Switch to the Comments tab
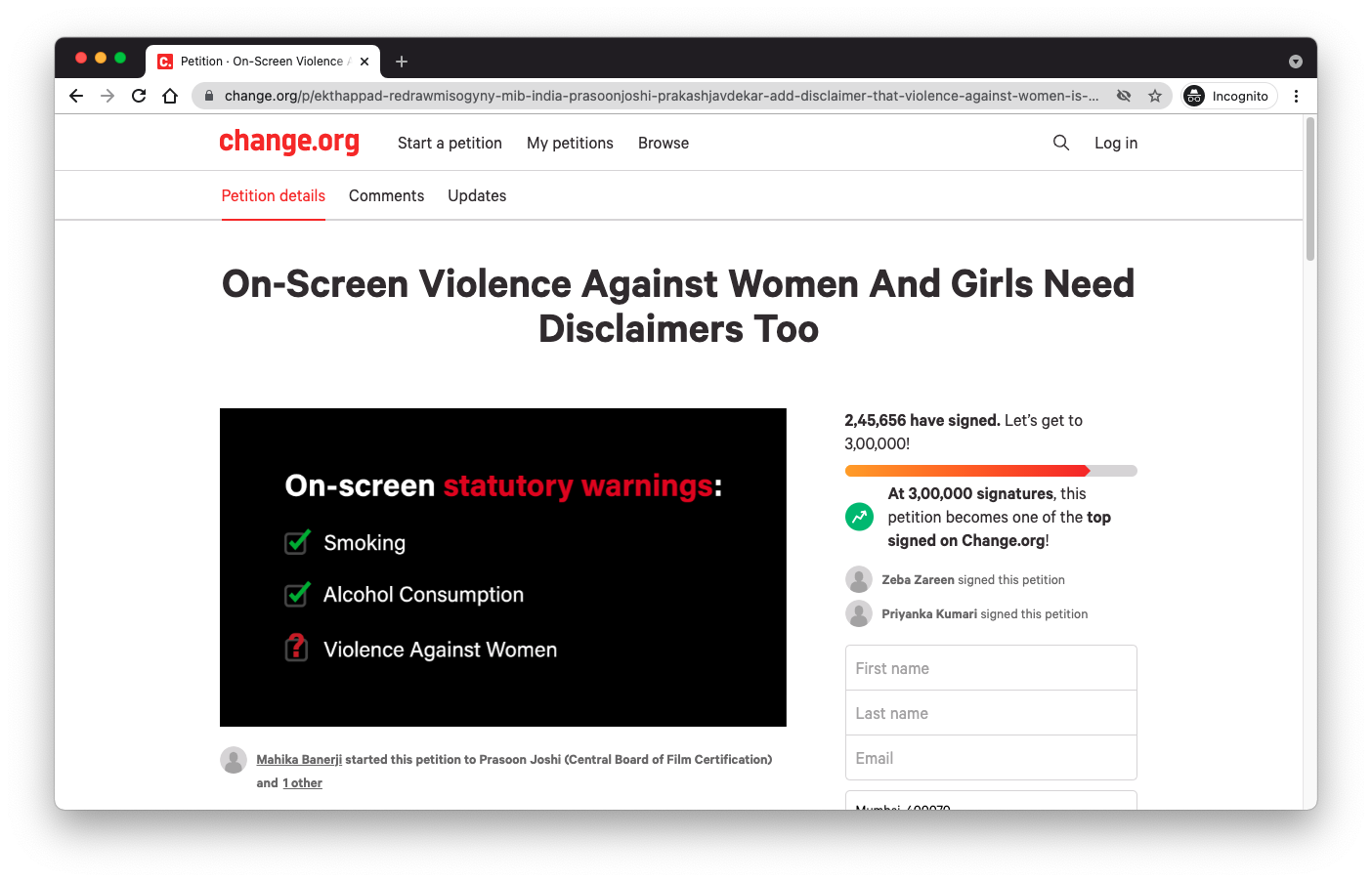 click(x=386, y=195)
